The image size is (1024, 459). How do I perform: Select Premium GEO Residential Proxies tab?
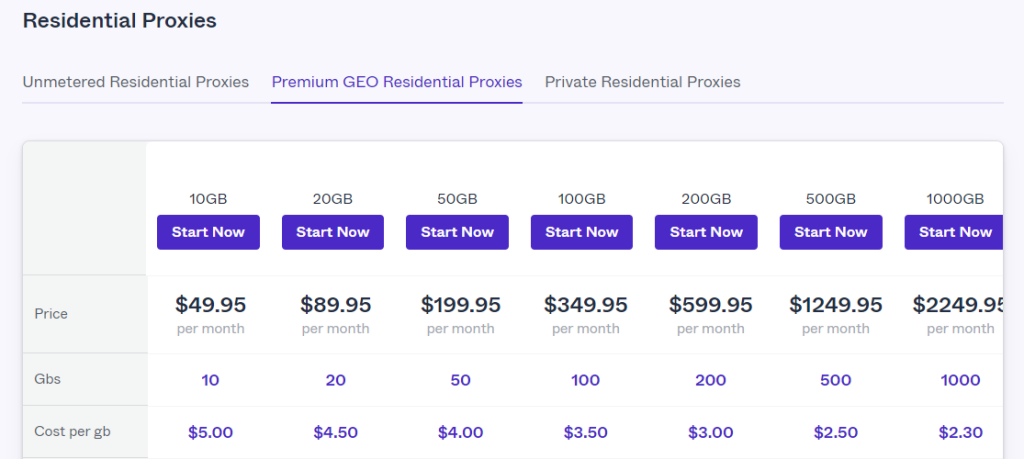397,82
